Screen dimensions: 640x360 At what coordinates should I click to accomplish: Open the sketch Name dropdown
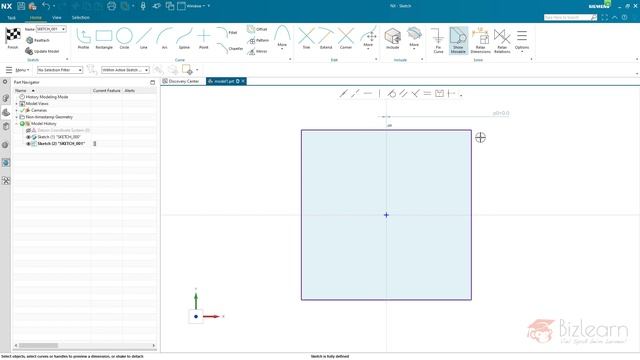pyautogui.click(x=63, y=29)
